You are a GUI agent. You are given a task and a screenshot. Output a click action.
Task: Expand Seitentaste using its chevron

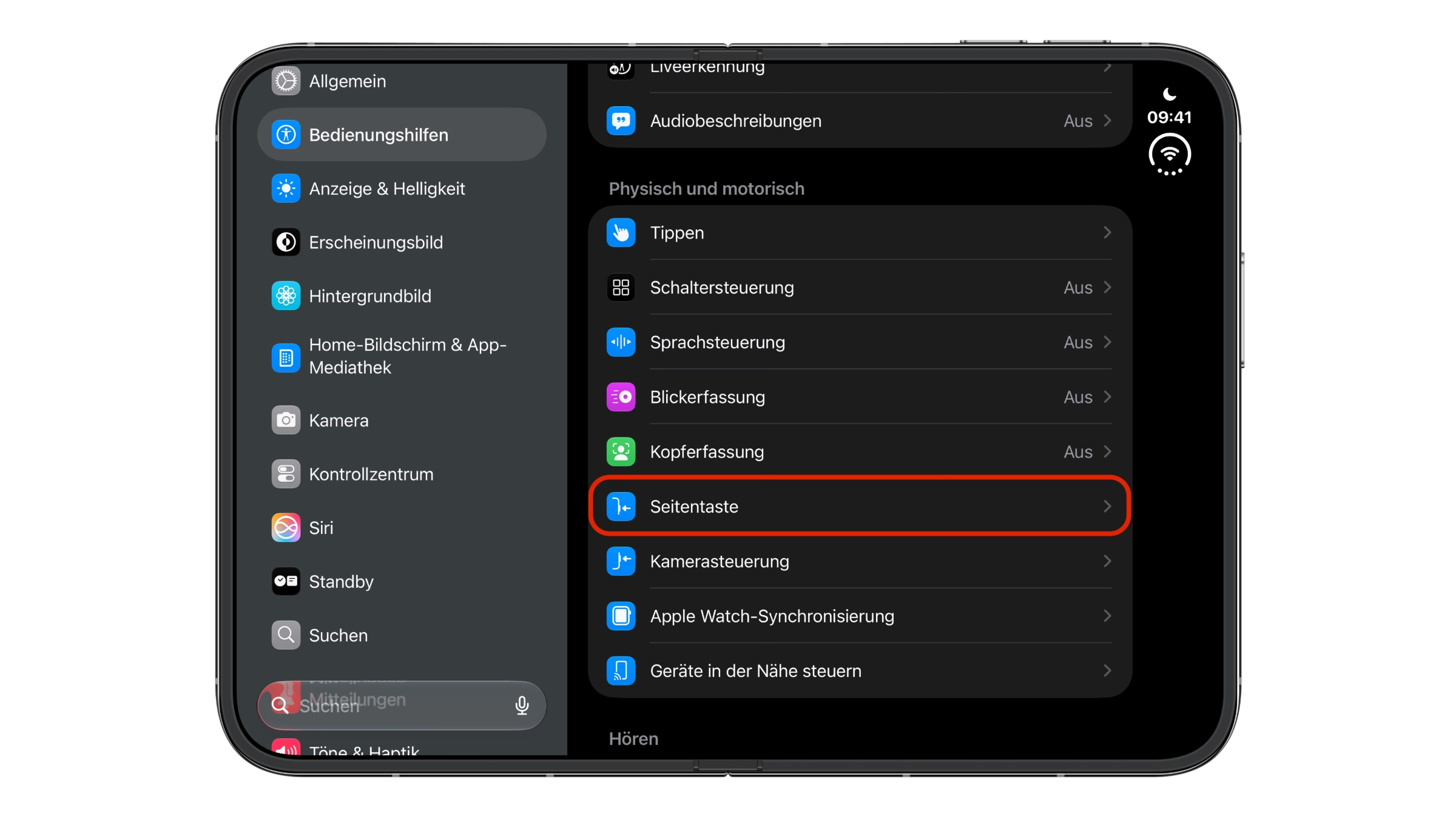tap(1107, 506)
